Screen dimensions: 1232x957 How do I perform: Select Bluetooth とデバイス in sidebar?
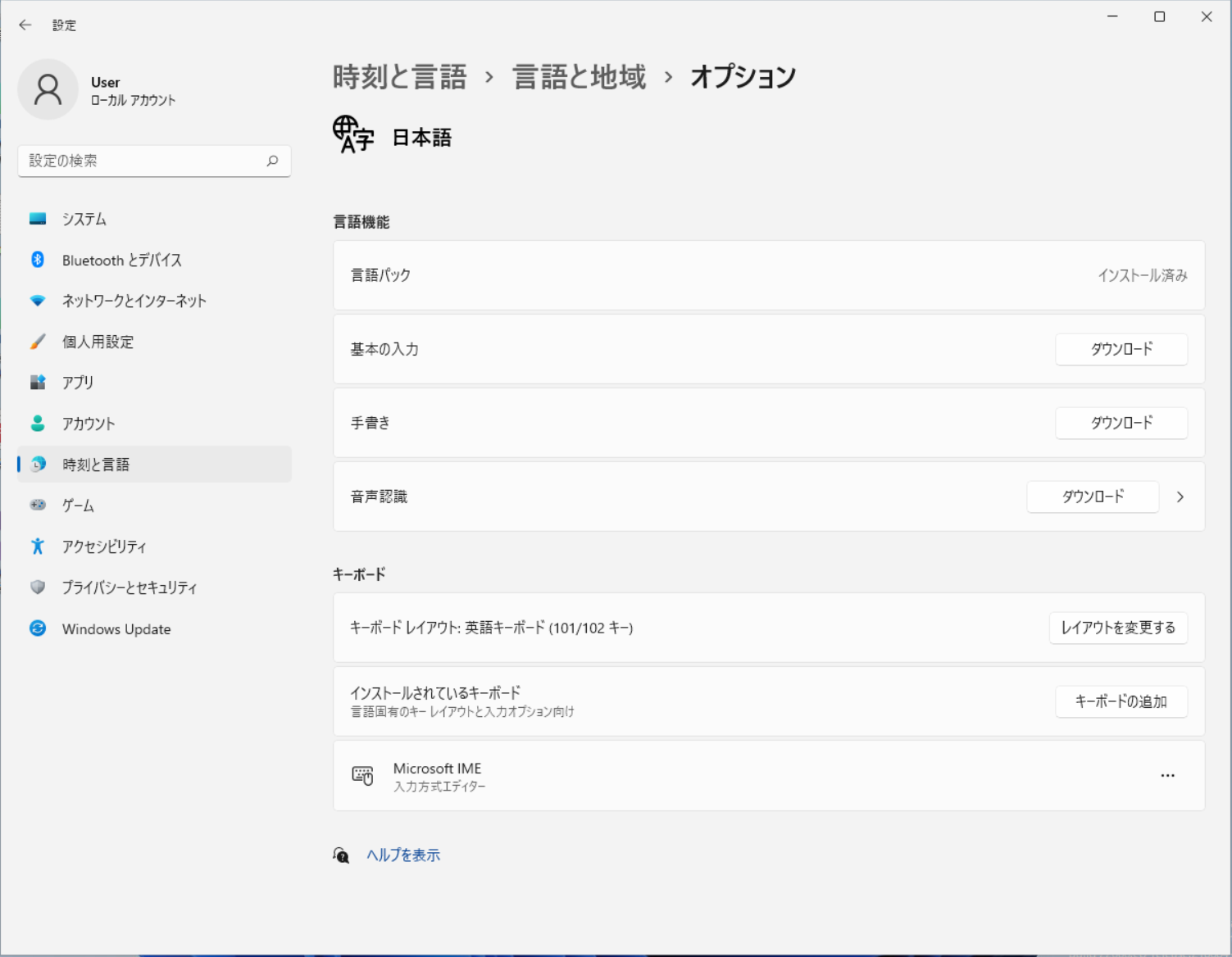tap(123, 260)
